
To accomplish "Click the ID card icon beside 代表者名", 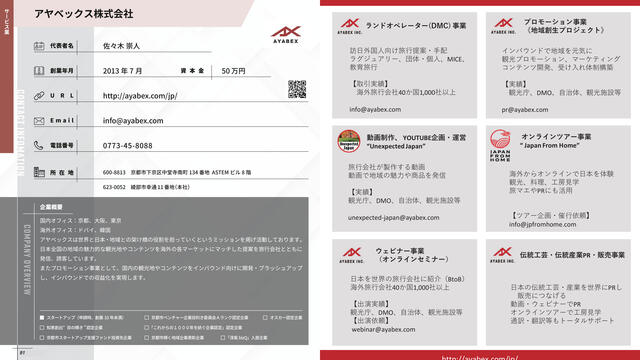I will point(39,46).
